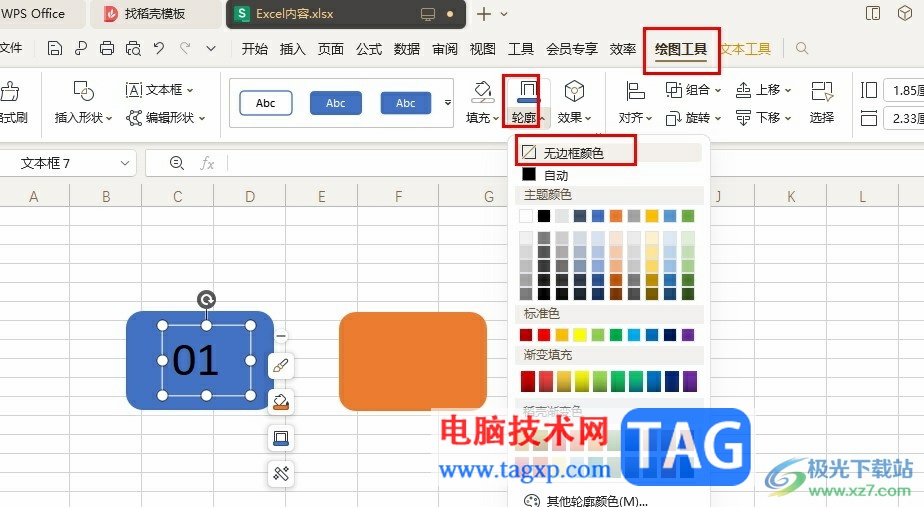Click the ribbon search magnifier icon

pos(801,48)
